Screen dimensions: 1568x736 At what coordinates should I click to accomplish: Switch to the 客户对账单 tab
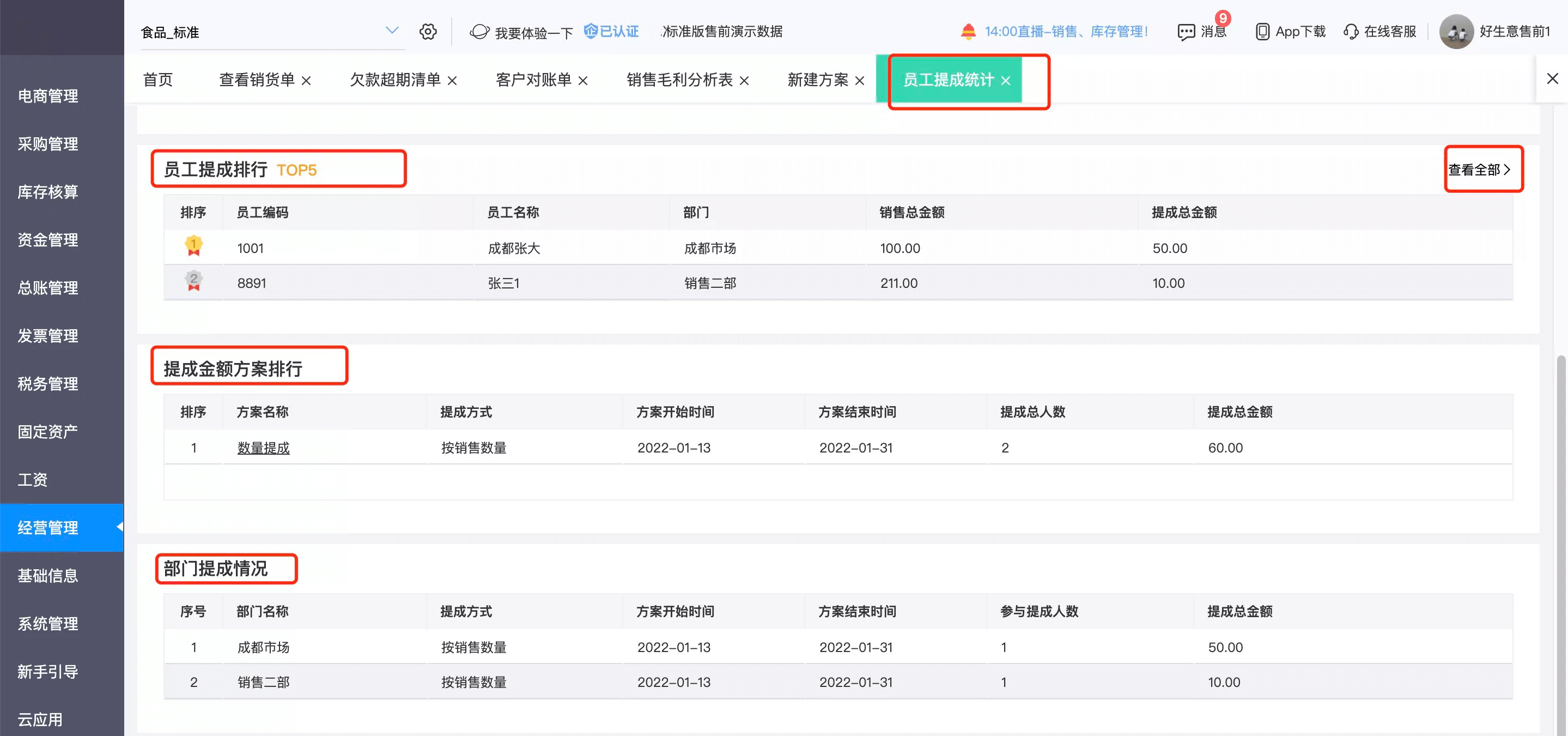tap(533, 80)
